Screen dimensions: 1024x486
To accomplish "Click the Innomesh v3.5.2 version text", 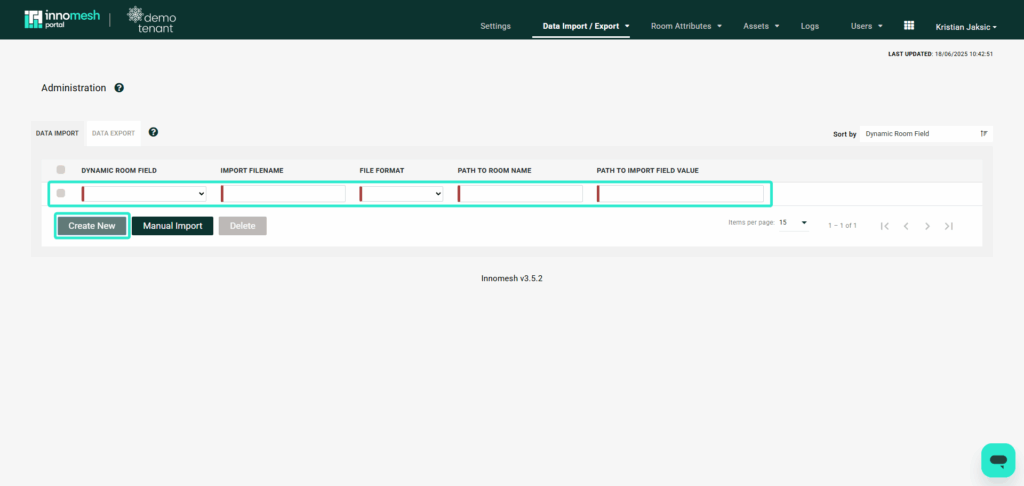I will coord(512,278).
